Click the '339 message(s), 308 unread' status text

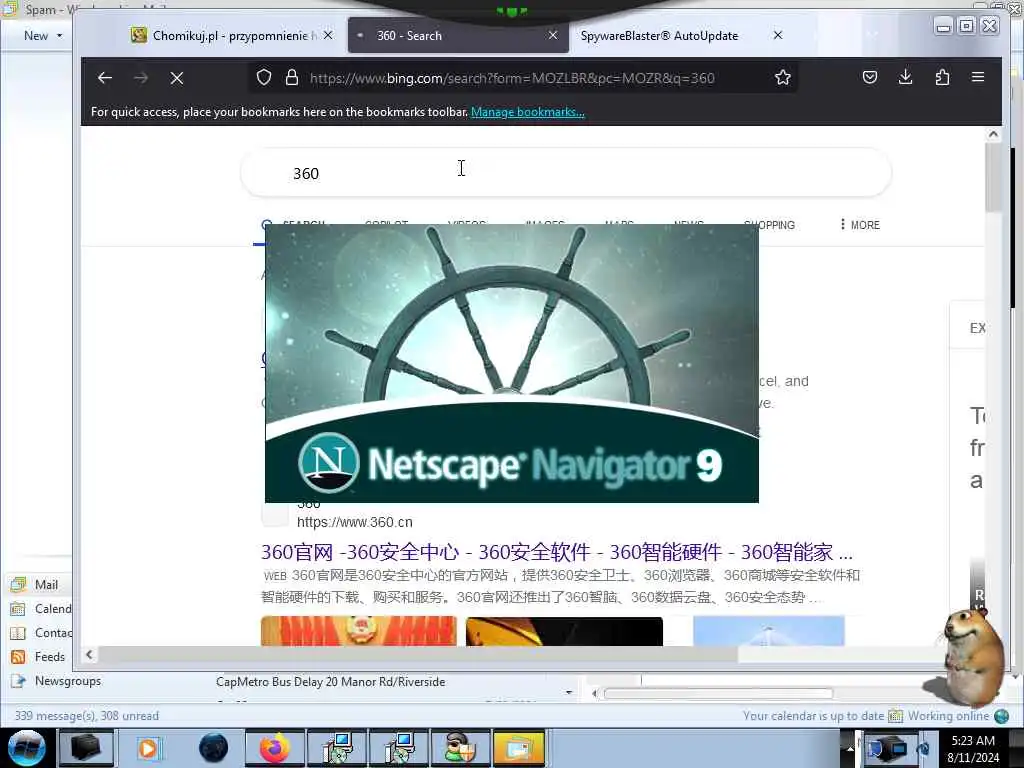point(87,716)
